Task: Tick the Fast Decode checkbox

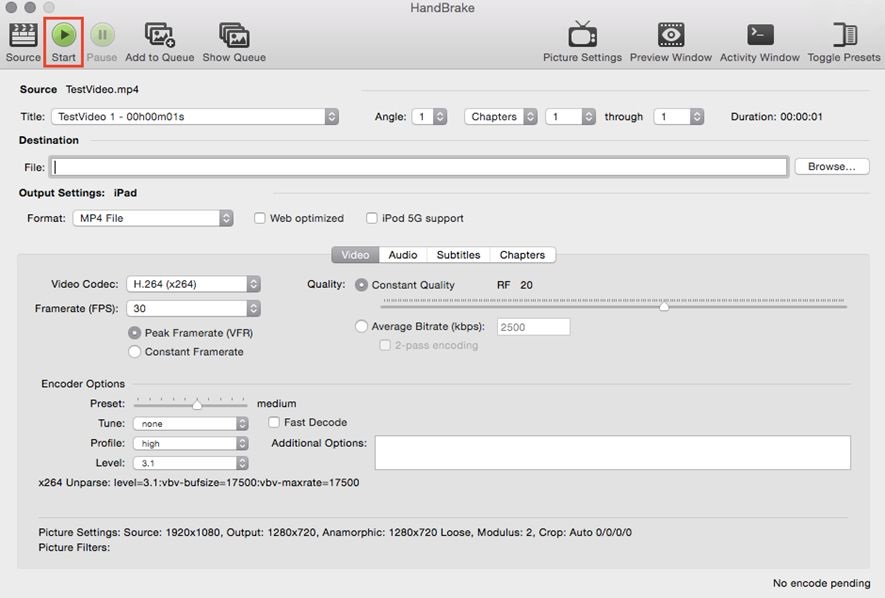Action: pos(274,422)
